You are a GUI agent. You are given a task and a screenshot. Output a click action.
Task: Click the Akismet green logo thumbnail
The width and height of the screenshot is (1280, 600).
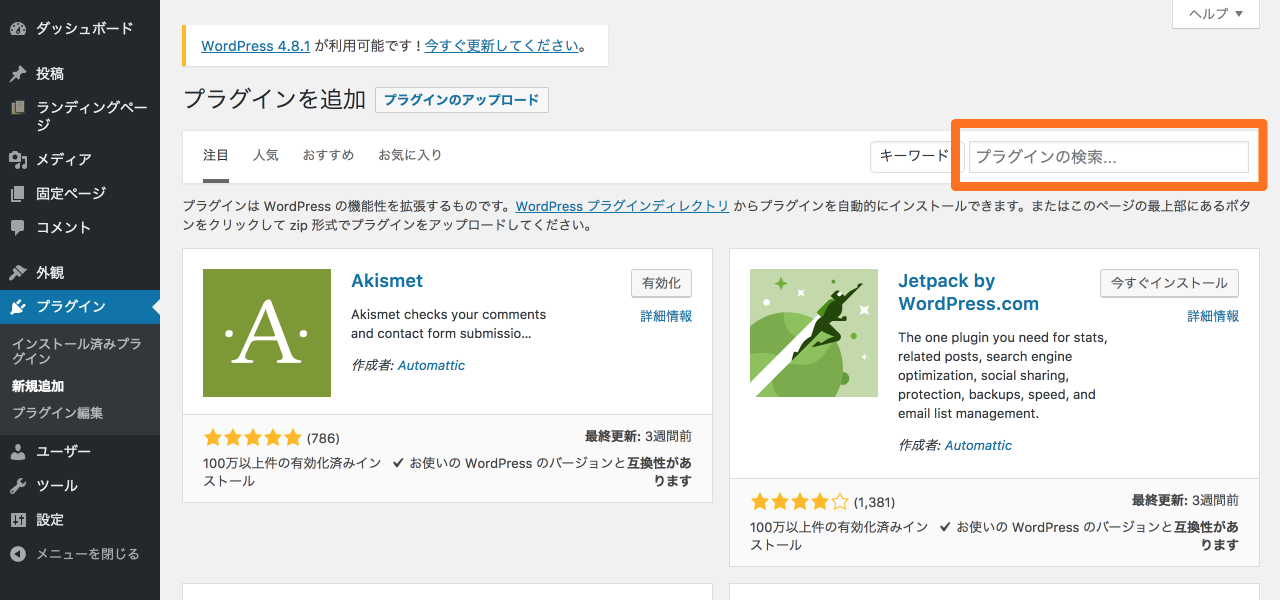click(267, 333)
